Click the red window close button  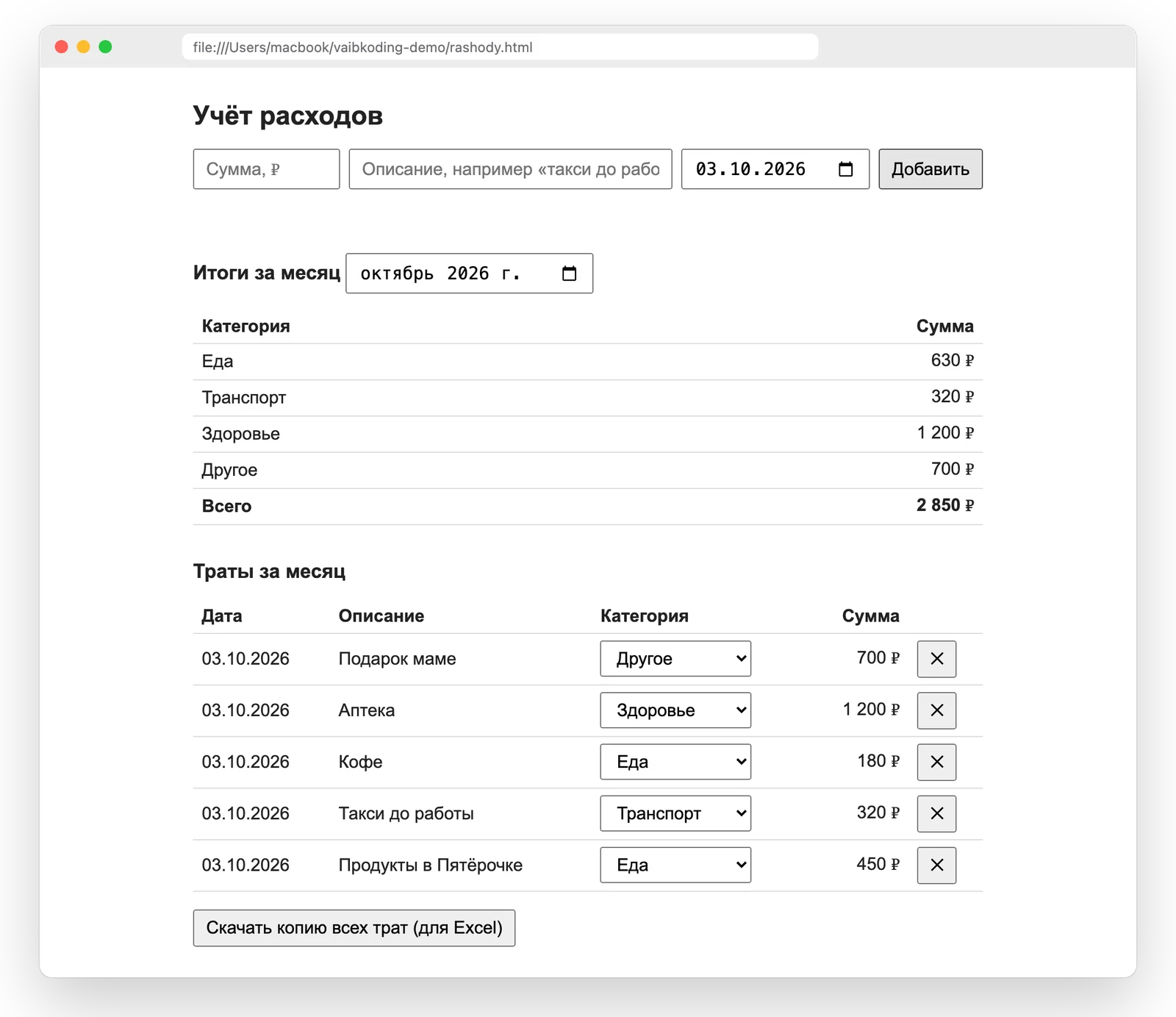pyautogui.click(x=62, y=47)
